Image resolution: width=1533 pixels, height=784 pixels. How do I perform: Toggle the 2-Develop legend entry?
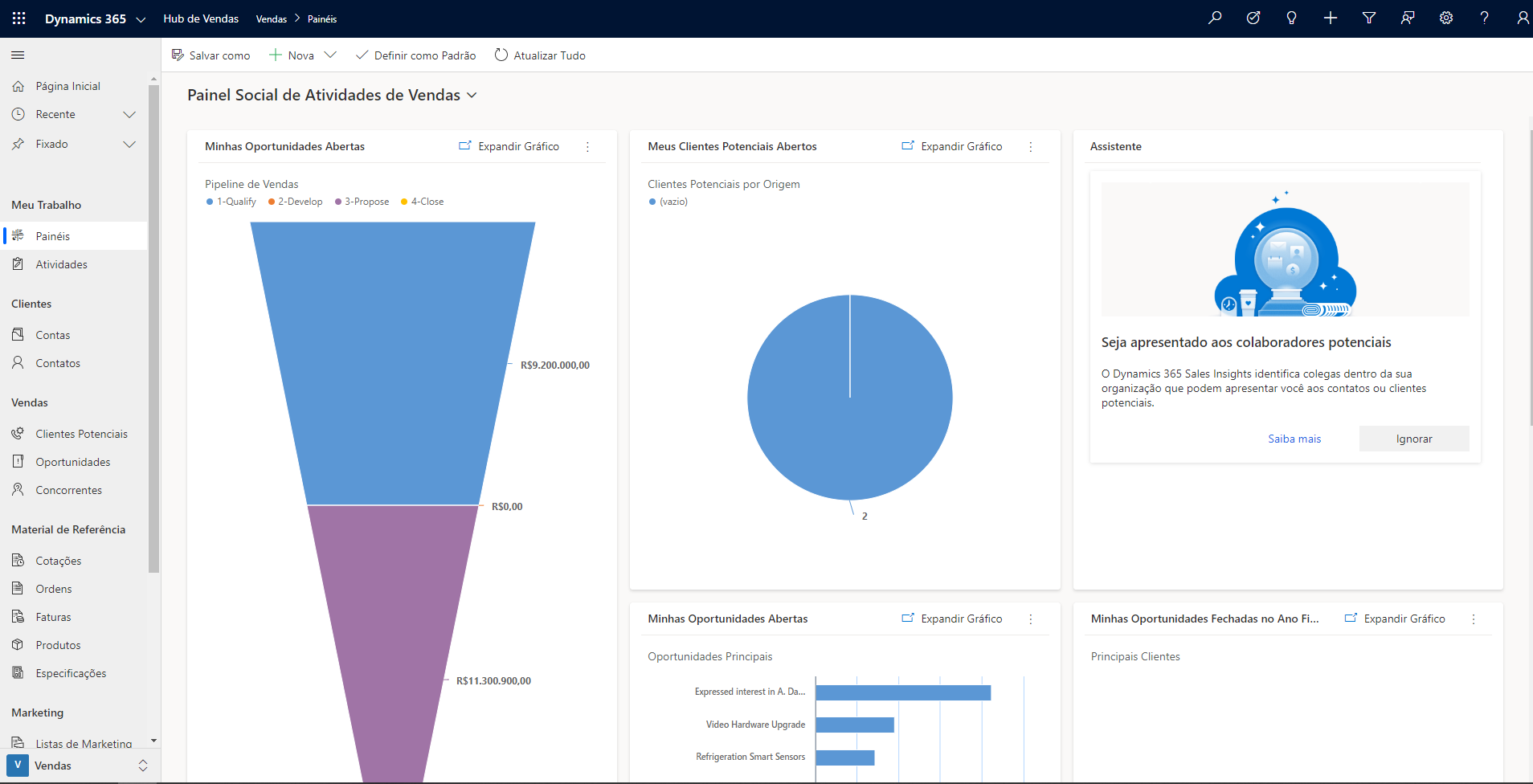[296, 202]
